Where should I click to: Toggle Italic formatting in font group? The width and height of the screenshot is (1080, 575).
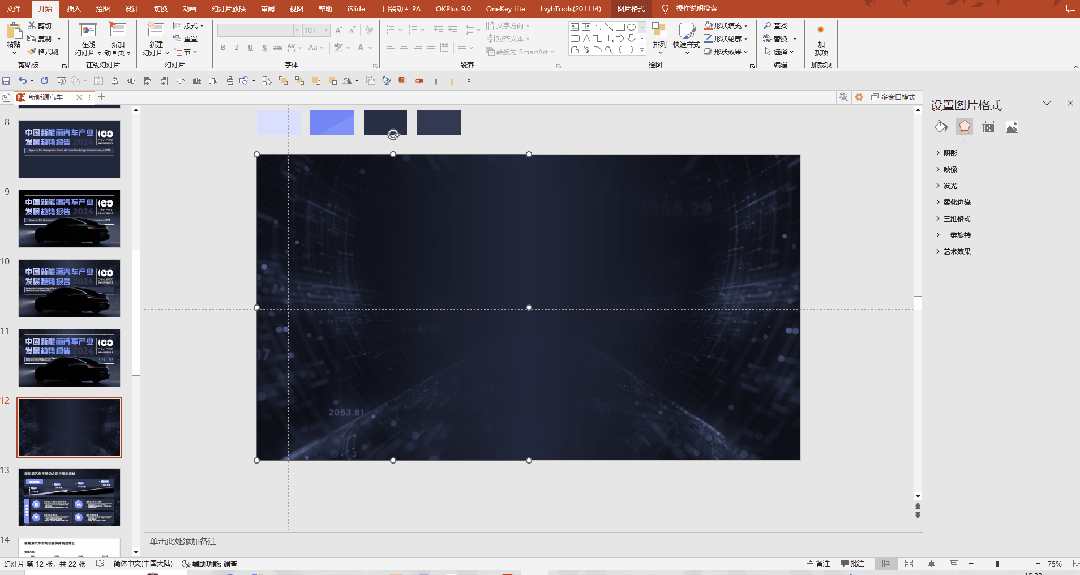[236, 48]
